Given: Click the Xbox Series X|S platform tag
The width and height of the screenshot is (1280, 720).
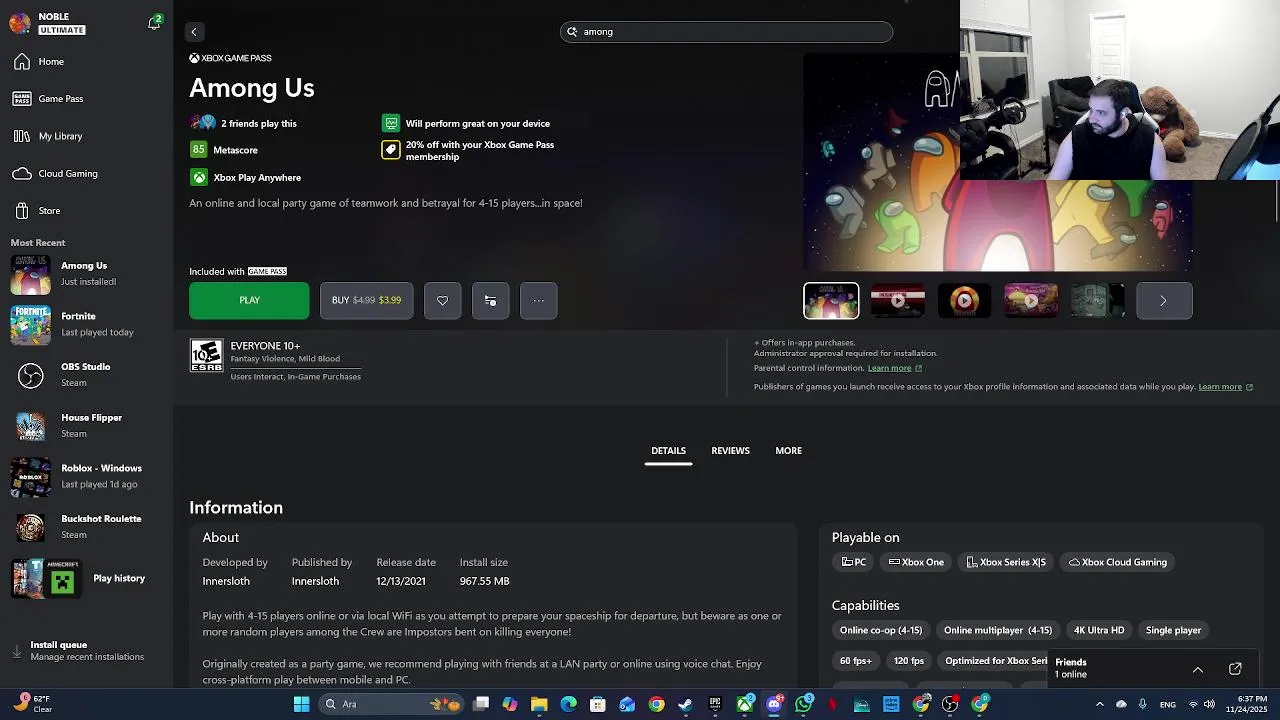Looking at the screenshot, I should [x=1006, y=562].
